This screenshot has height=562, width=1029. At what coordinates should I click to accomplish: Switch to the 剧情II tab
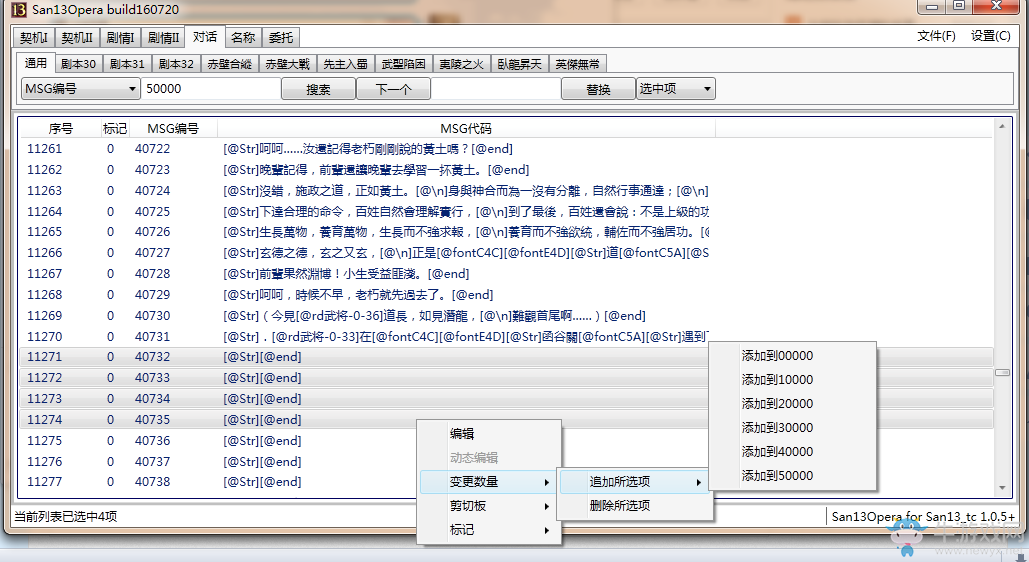(163, 38)
